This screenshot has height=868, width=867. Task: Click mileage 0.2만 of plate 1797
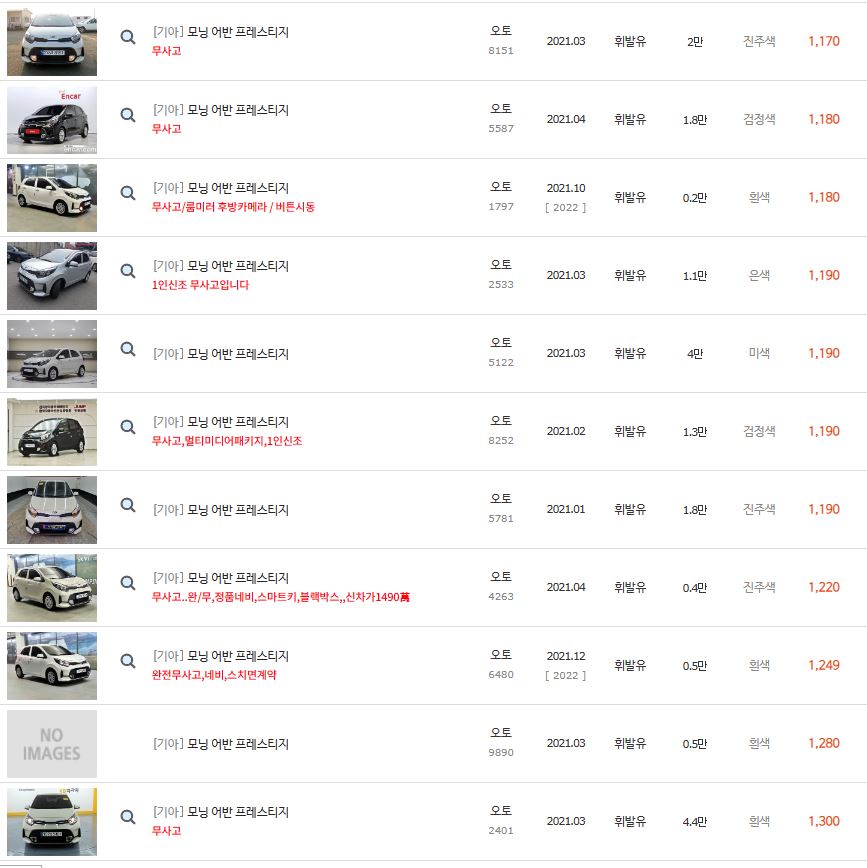[x=695, y=198]
